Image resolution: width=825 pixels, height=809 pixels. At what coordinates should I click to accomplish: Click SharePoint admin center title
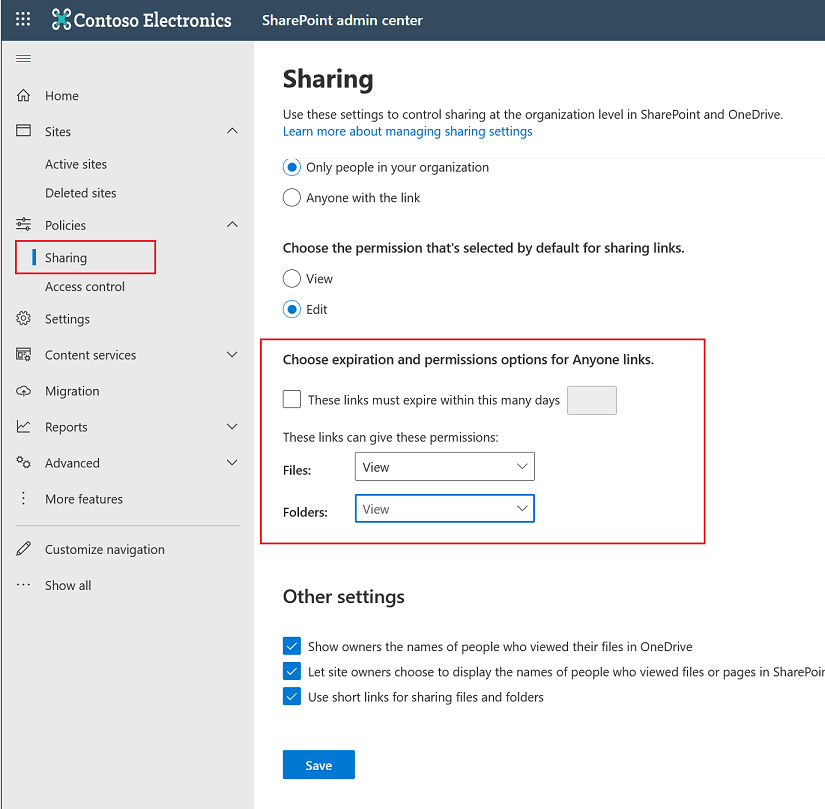point(343,20)
